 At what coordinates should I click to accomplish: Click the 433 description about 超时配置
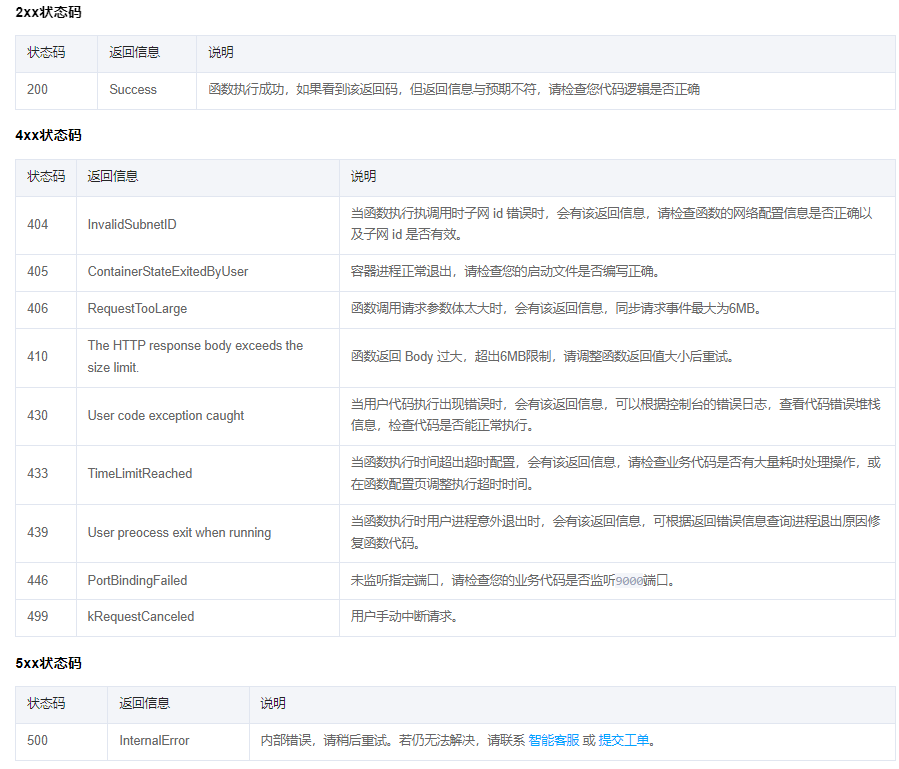click(615, 473)
